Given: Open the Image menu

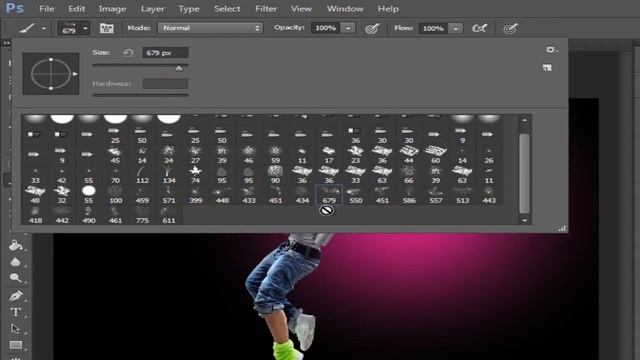Looking at the screenshot, I should pyautogui.click(x=112, y=9).
